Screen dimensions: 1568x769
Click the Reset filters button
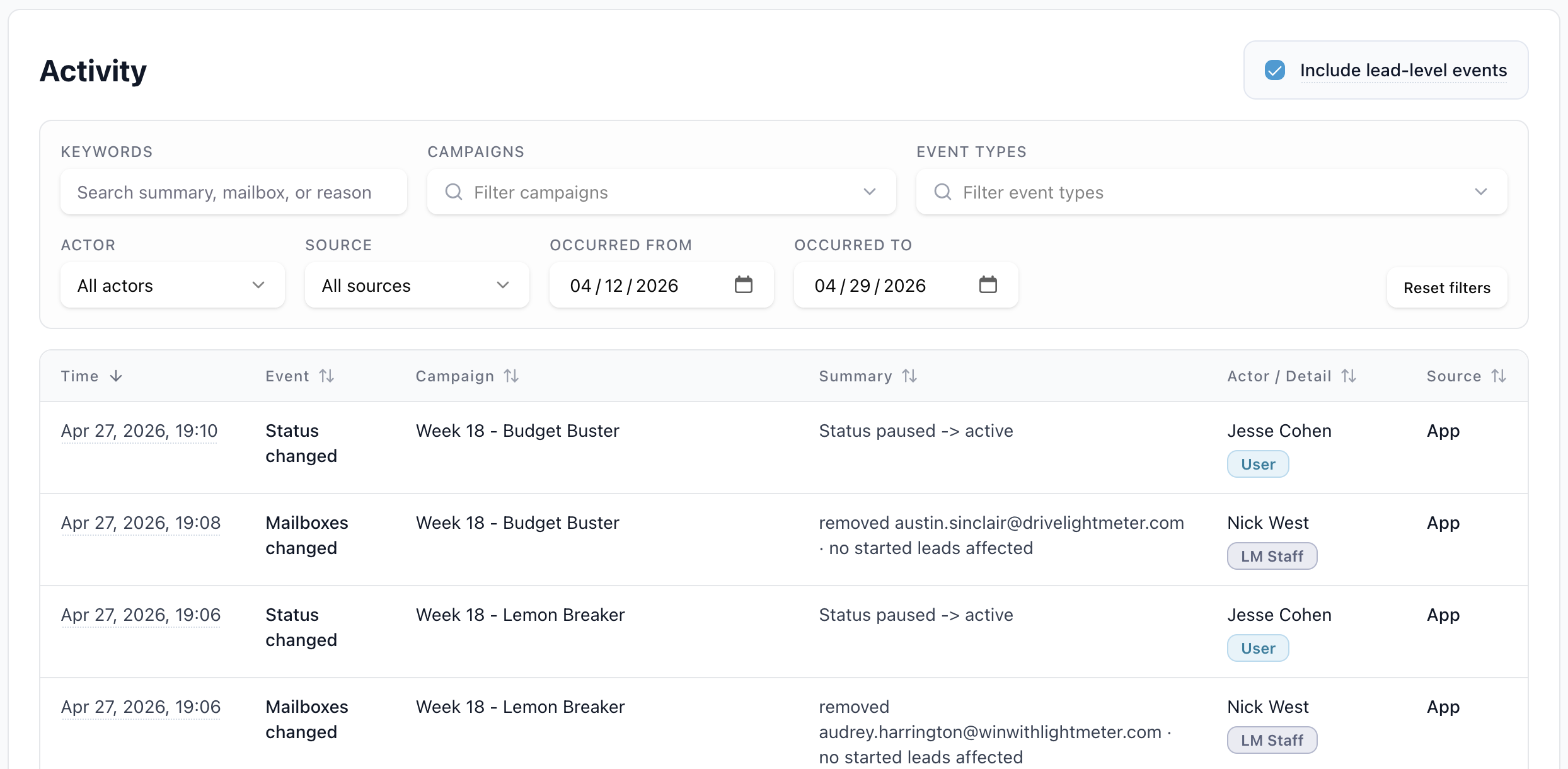tap(1447, 288)
